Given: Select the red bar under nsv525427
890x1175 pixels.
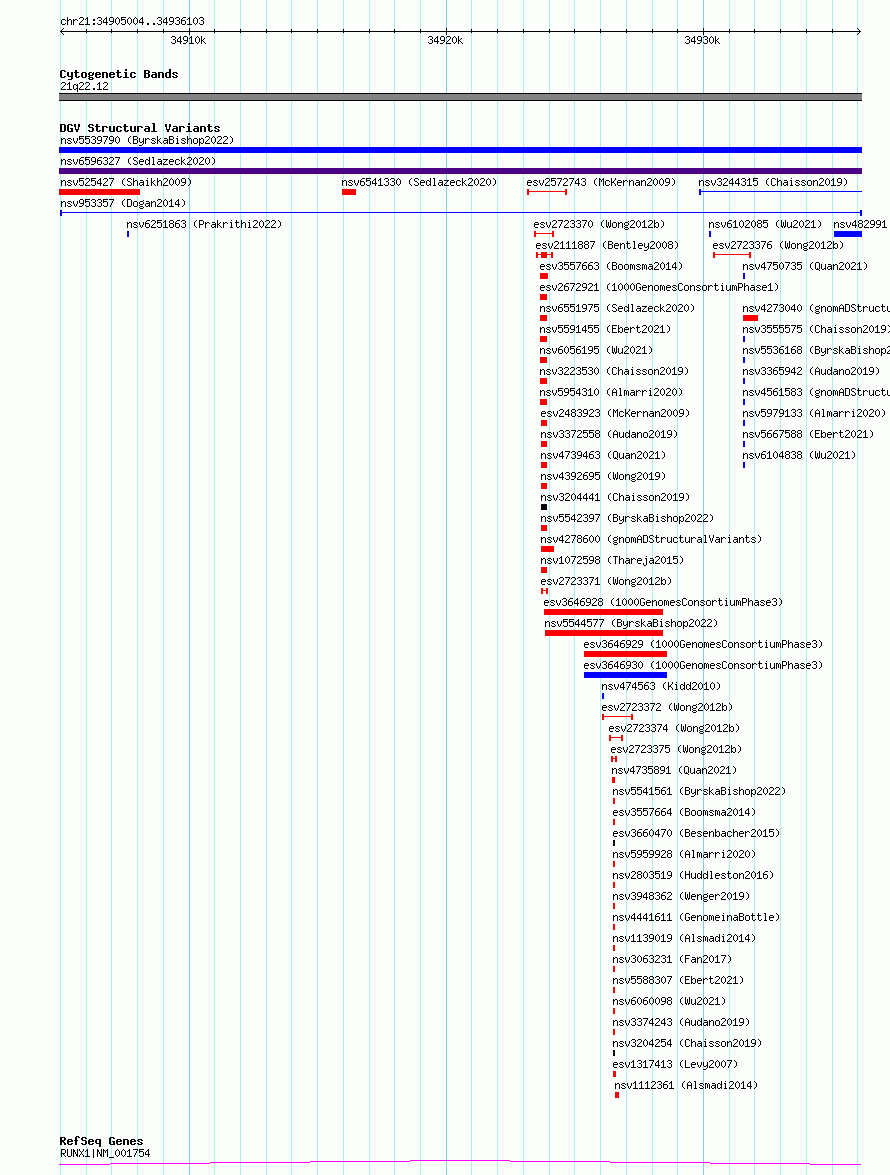Looking at the screenshot, I should coord(100,192).
